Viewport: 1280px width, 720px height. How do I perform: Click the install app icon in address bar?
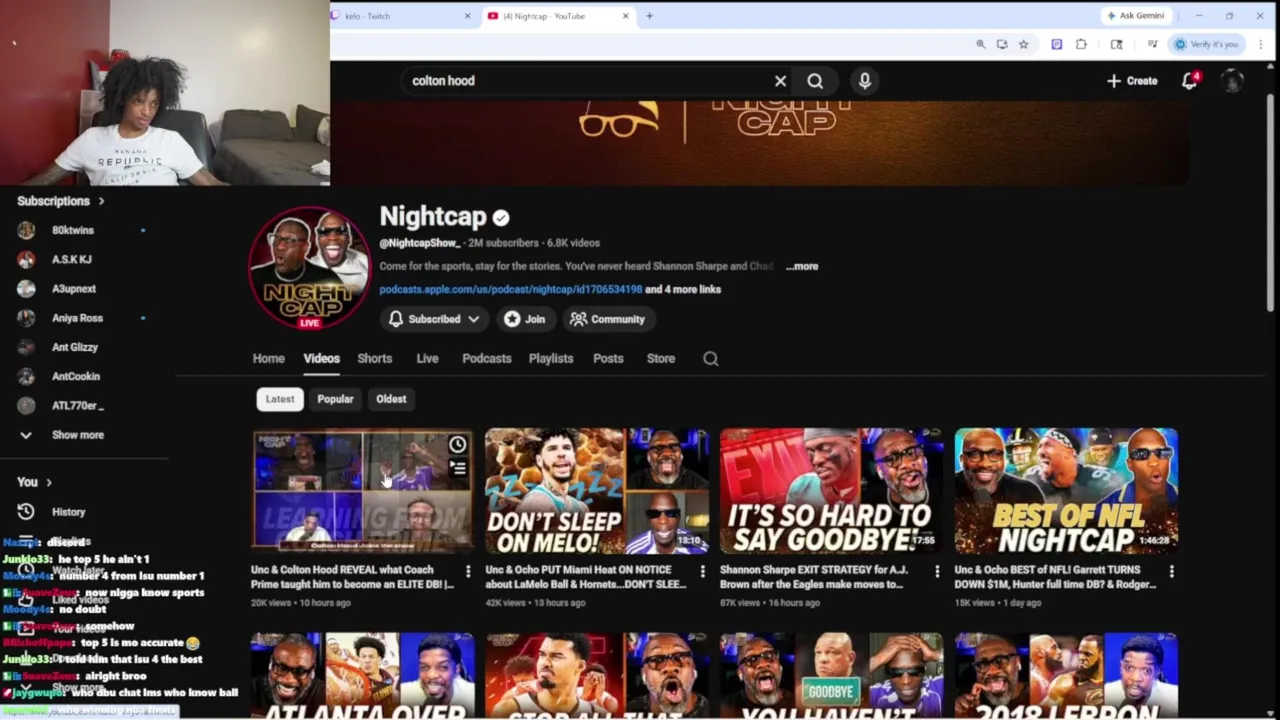click(1002, 44)
